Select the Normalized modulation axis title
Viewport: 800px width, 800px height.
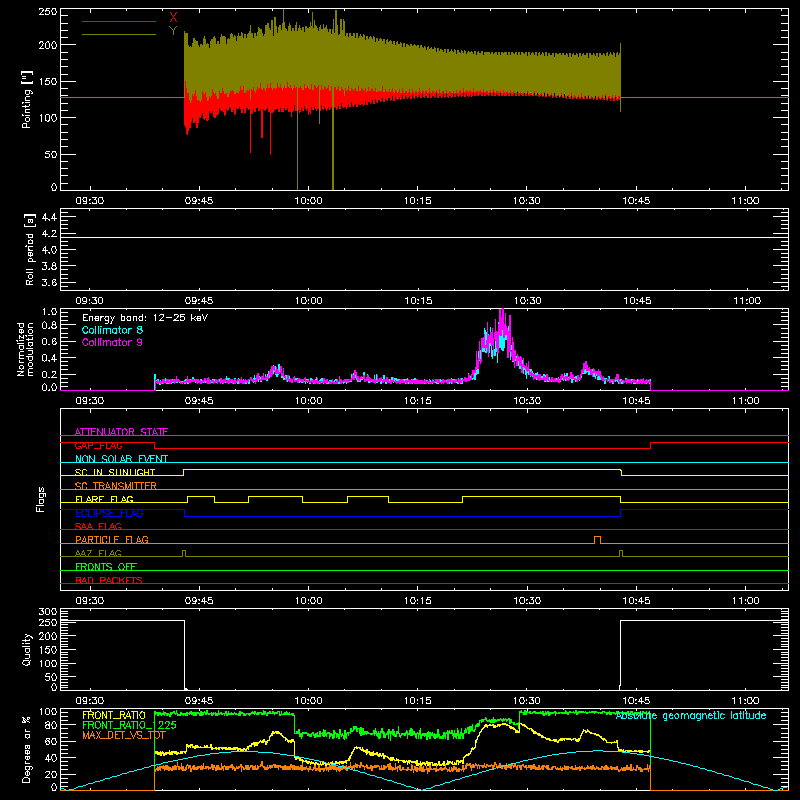[26, 349]
